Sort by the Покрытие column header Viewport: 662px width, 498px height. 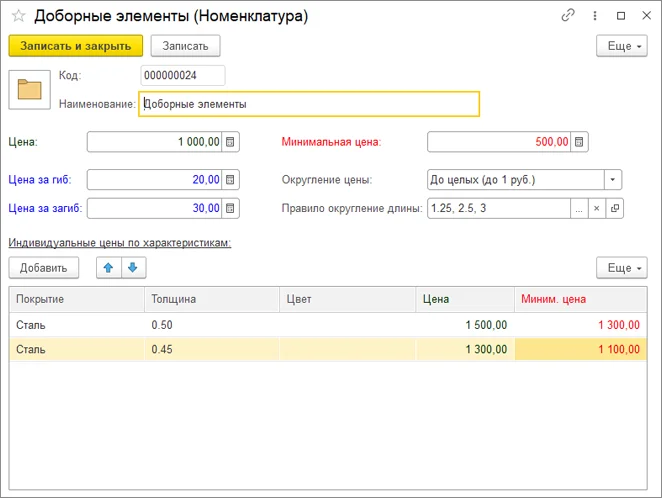point(77,299)
